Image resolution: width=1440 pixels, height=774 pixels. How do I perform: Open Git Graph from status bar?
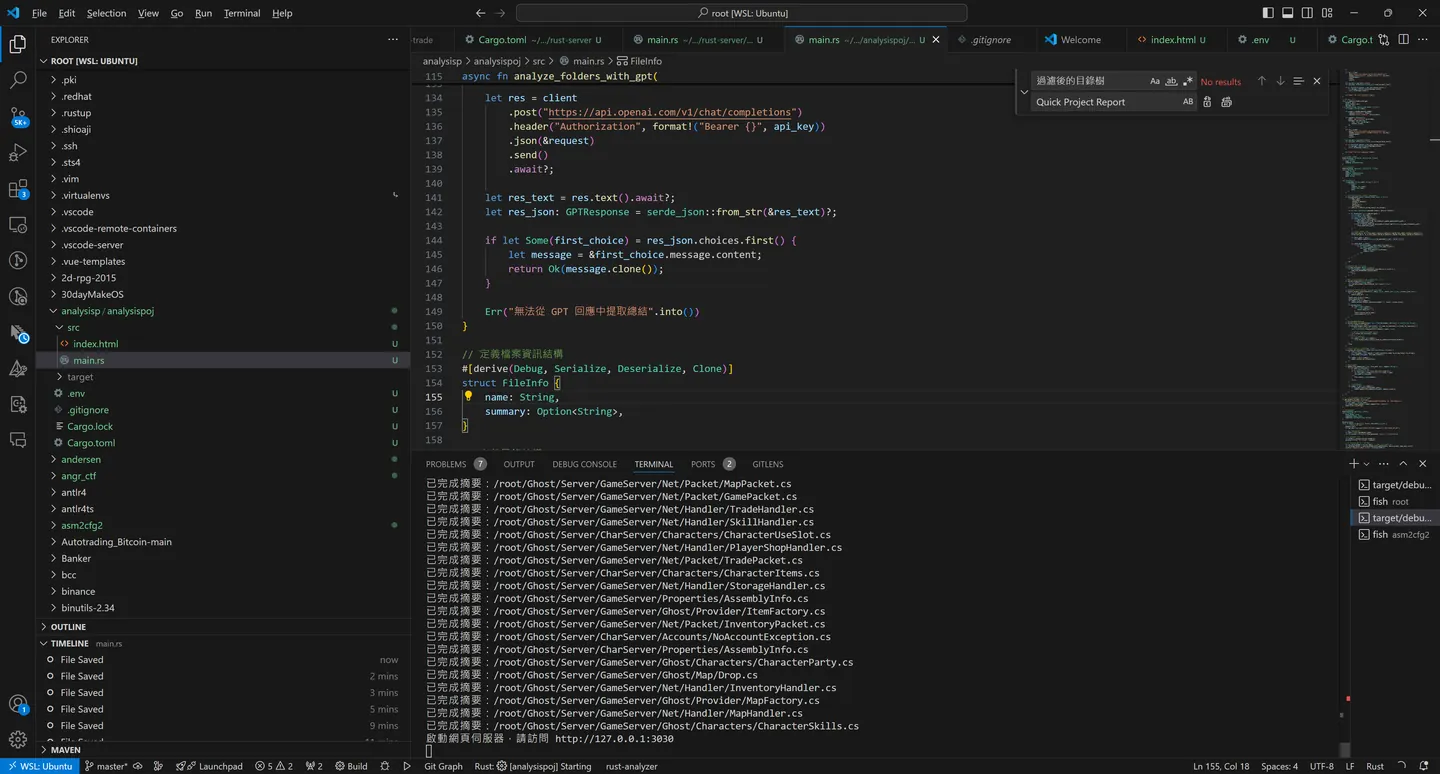[x=443, y=766]
